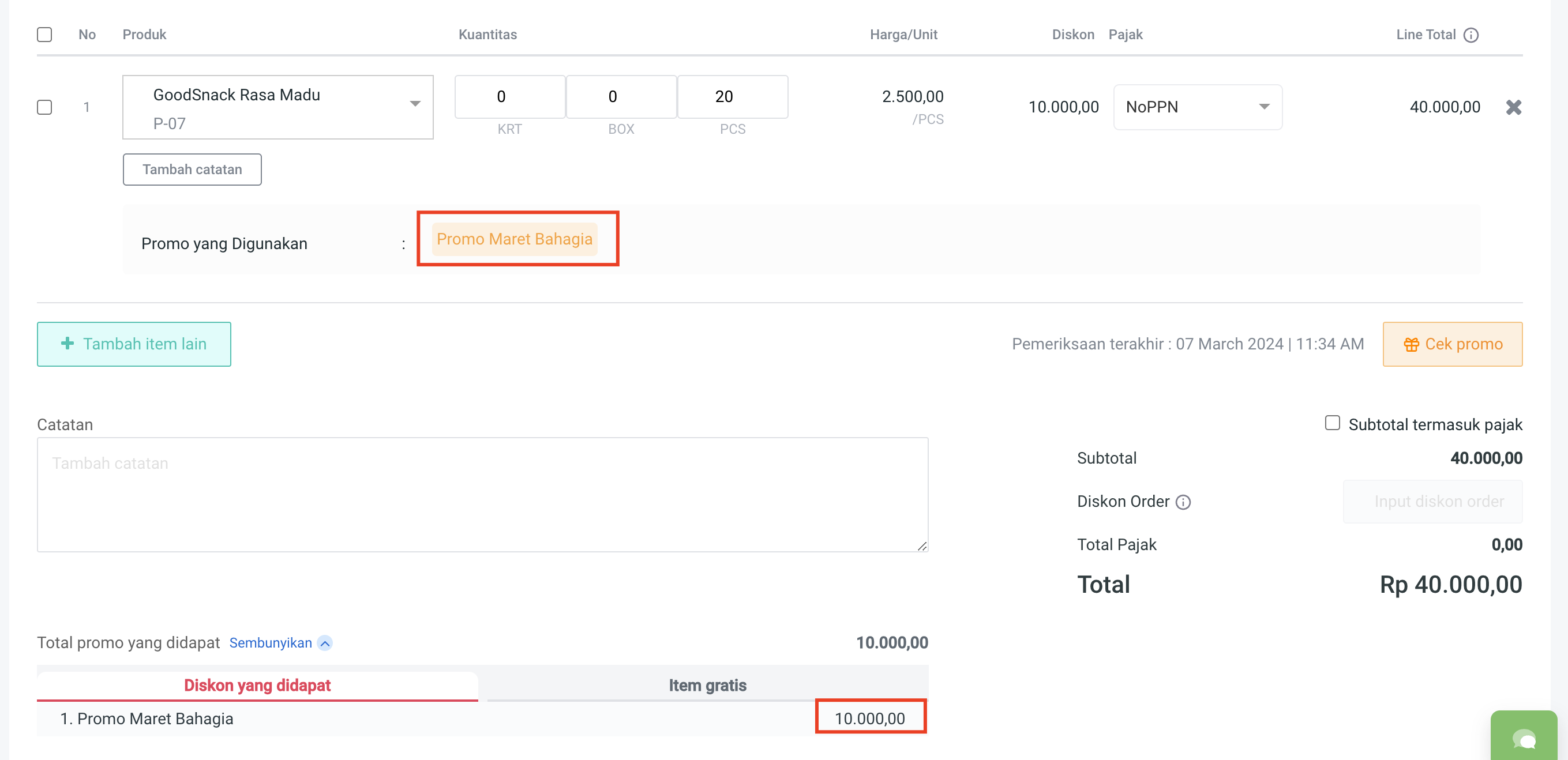The height and width of the screenshot is (760, 1568).
Task: Remove the GoodSnack Rasa Madu row
Action: pyautogui.click(x=1513, y=108)
